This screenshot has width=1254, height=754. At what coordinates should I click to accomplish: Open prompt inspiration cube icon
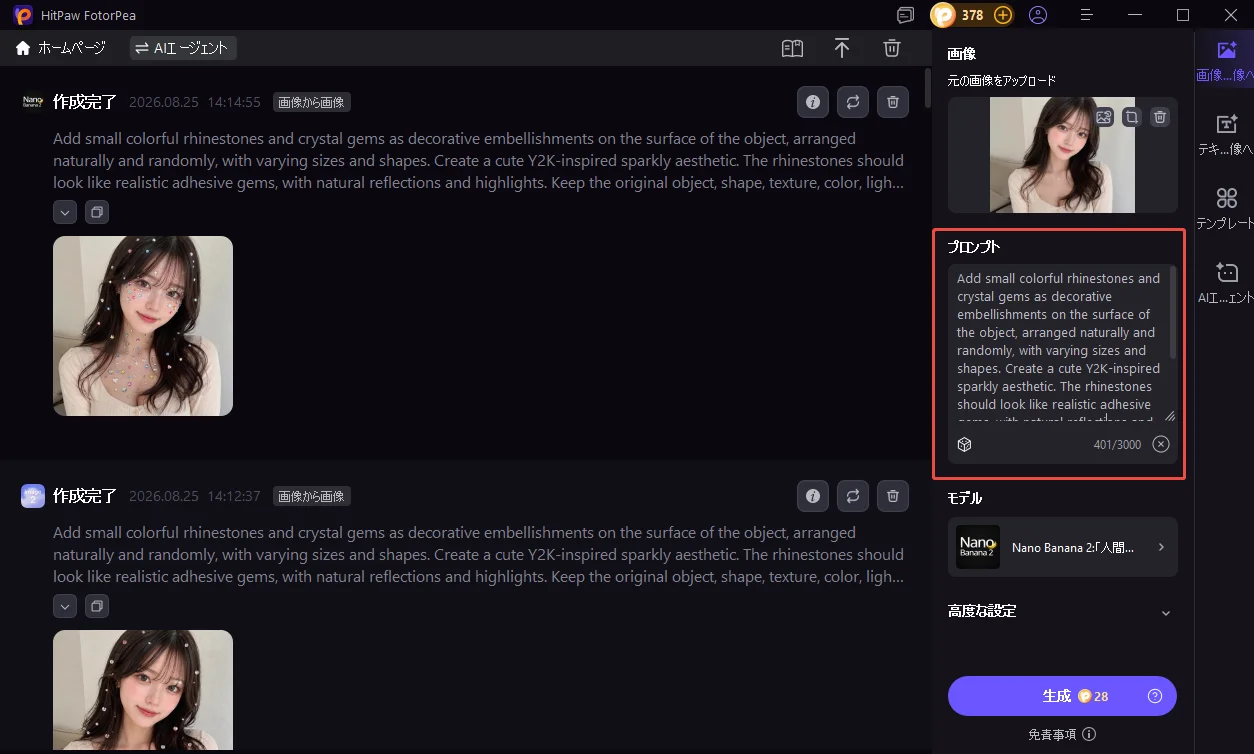pos(964,444)
